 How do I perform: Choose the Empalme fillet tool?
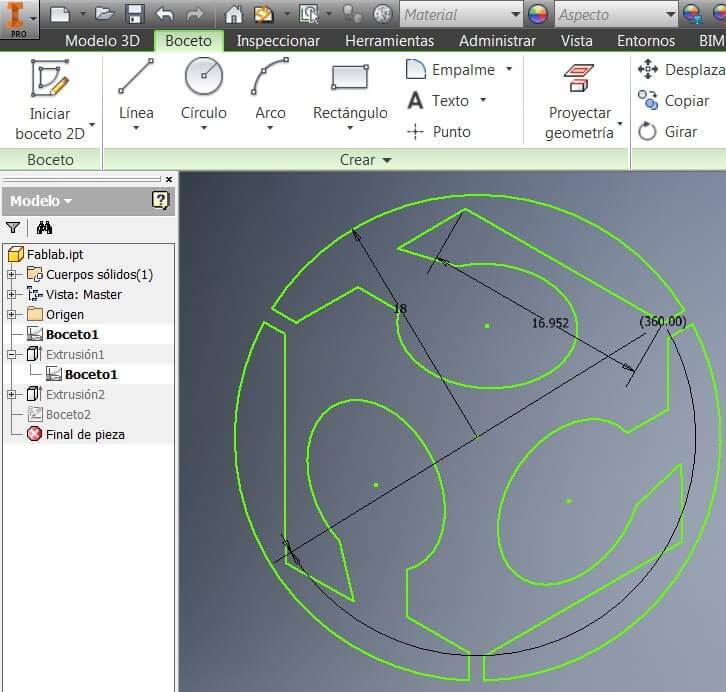450,69
